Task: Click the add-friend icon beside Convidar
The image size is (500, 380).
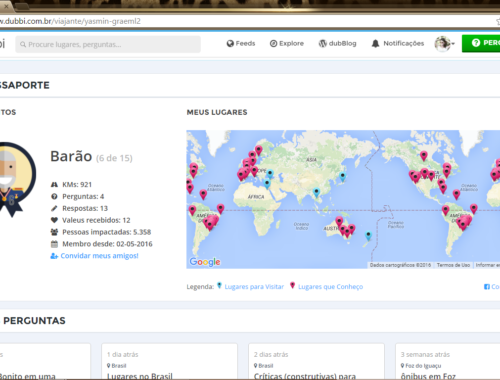Action: point(54,256)
